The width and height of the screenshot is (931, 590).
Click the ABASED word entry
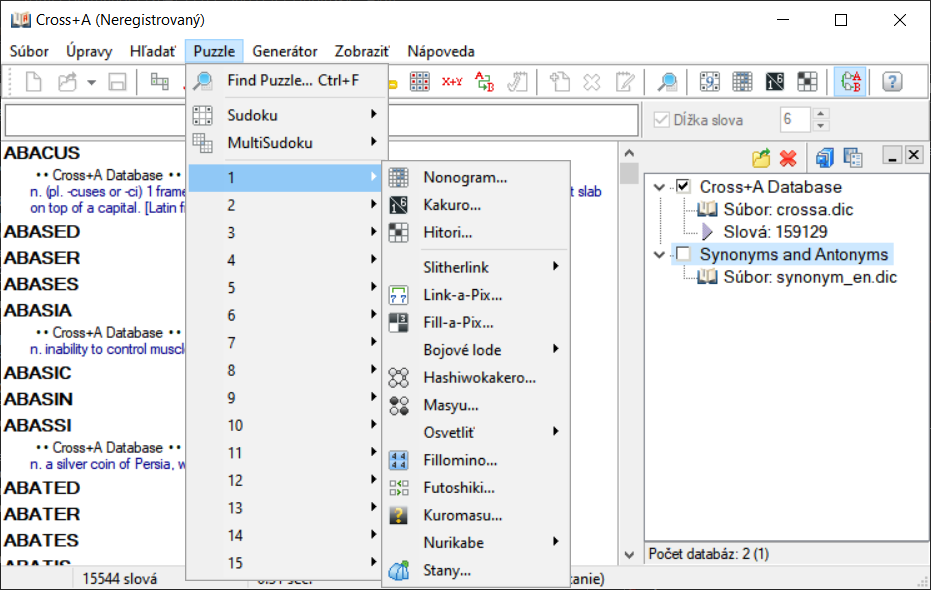pyautogui.click(x=42, y=231)
